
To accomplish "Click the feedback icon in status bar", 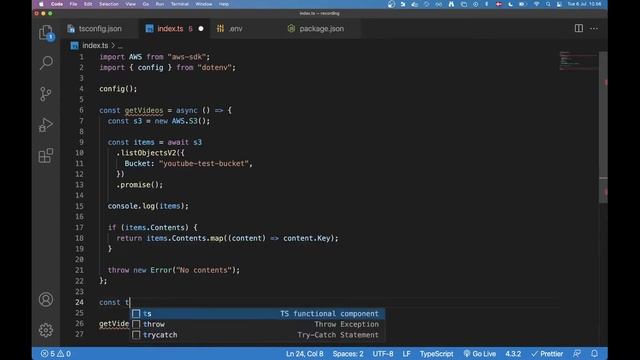I will point(577,353).
